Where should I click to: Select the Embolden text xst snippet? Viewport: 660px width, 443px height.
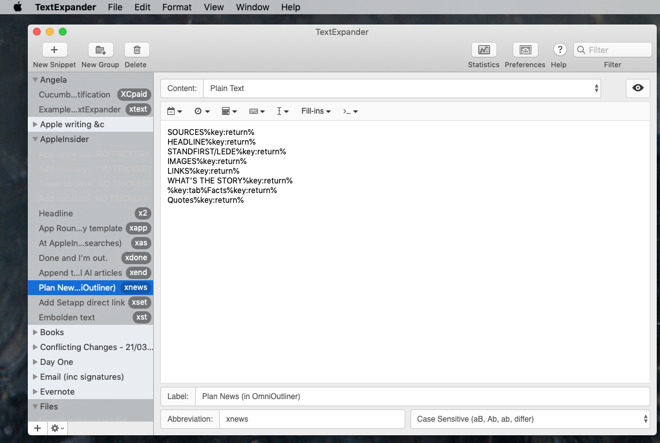point(91,317)
